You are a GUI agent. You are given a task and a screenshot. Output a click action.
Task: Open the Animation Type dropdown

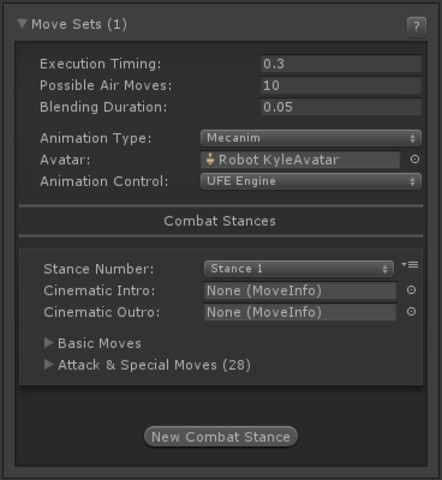click(x=311, y=138)
